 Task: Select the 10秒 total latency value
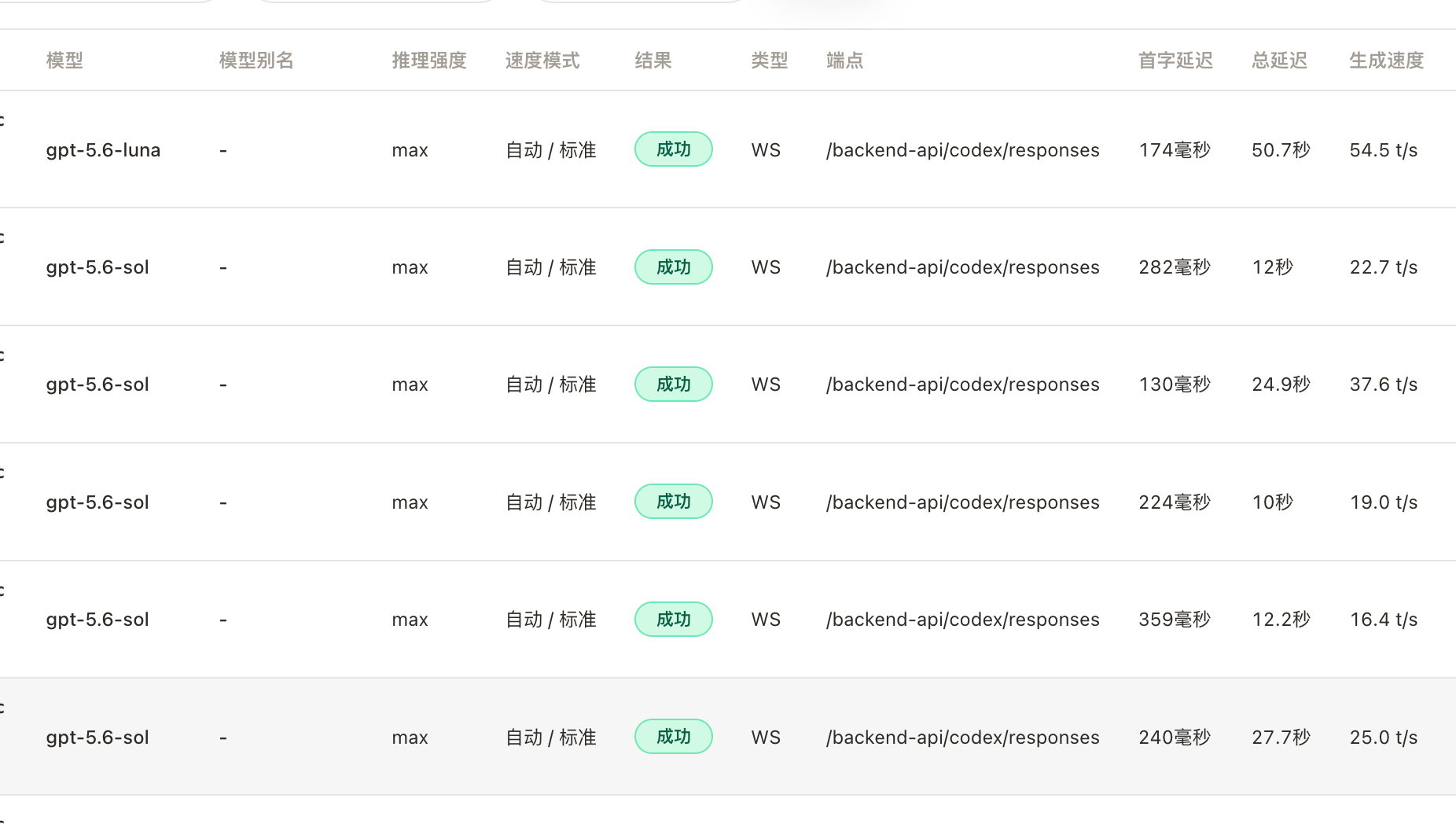tap(1273, 502)
